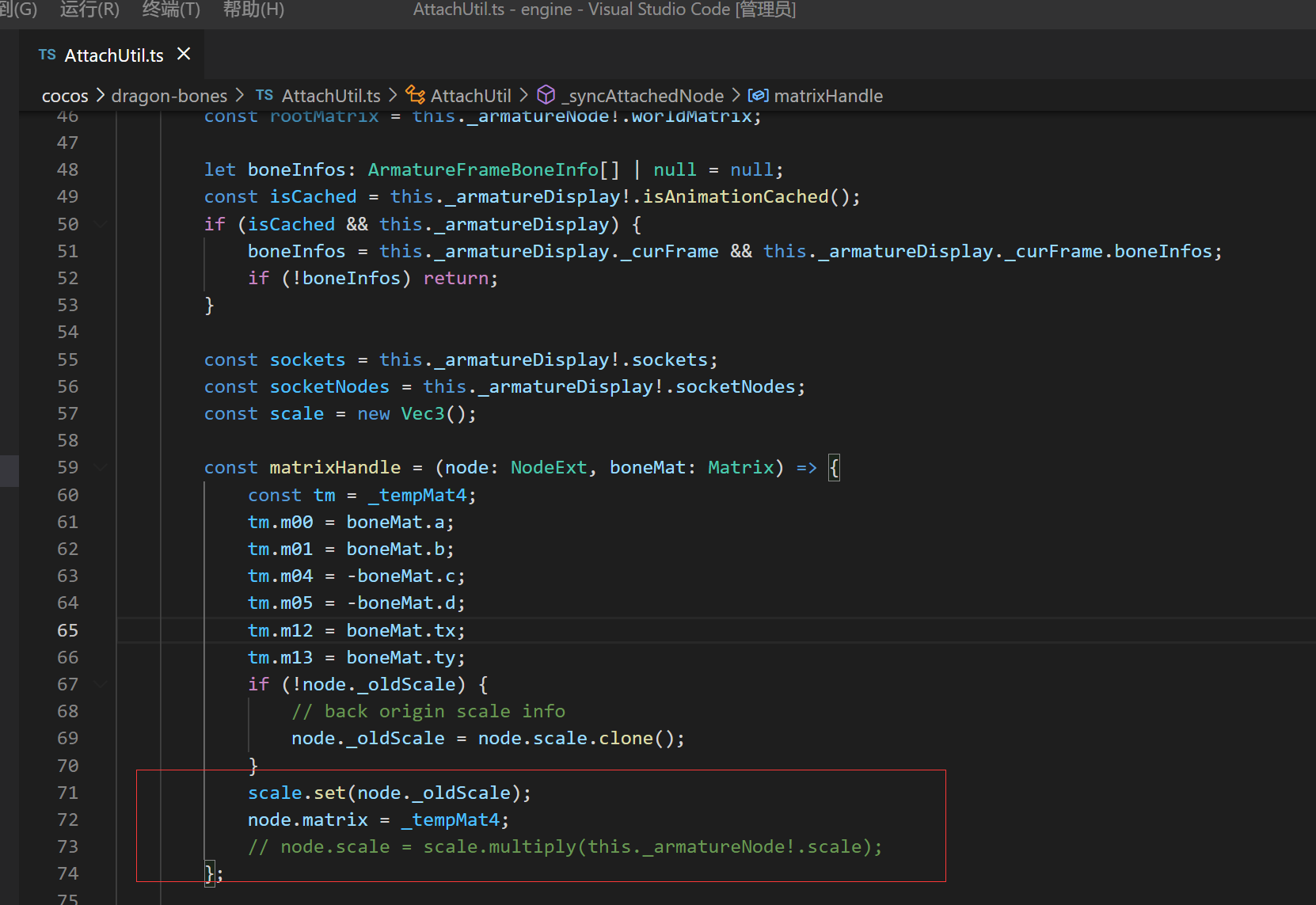Collapse the if block at line 67
This screenshot has width=1316, height=905.
101,684
